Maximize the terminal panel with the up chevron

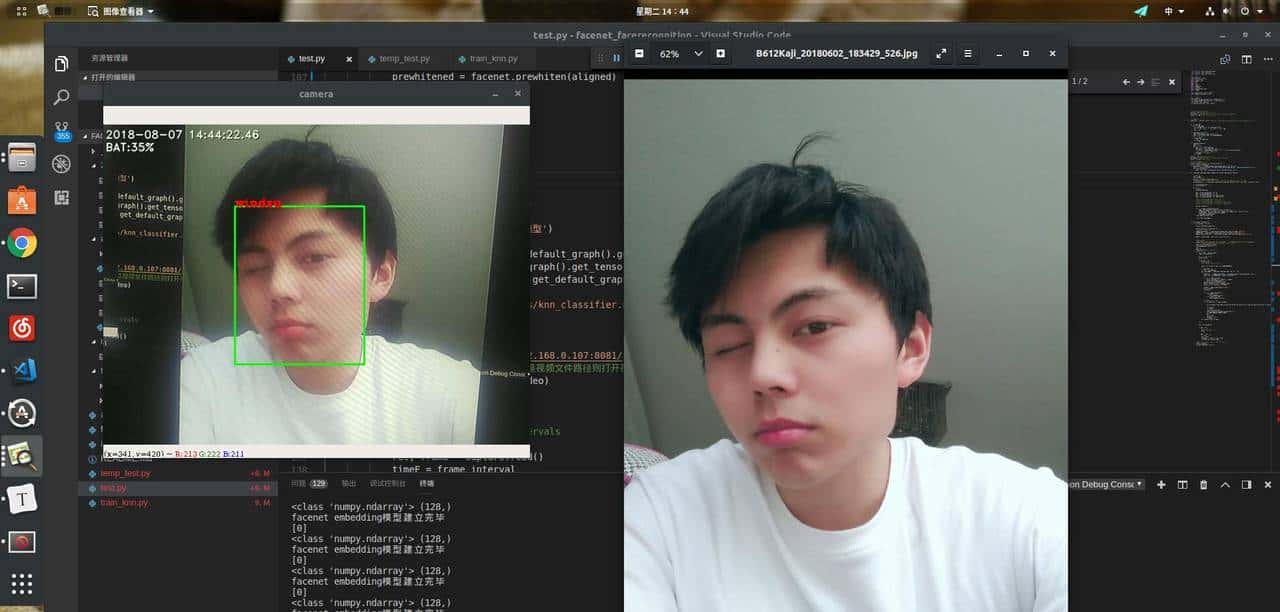point(1225,485)
